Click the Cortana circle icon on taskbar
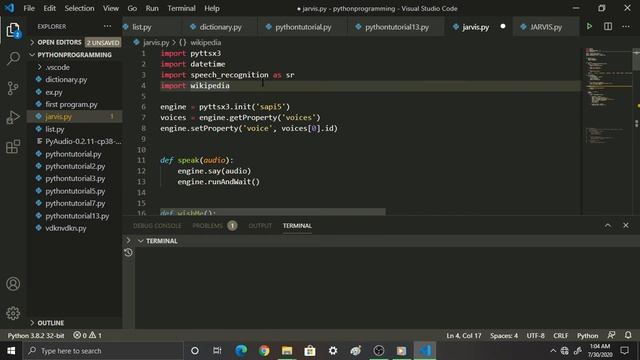 coord(195,351)
